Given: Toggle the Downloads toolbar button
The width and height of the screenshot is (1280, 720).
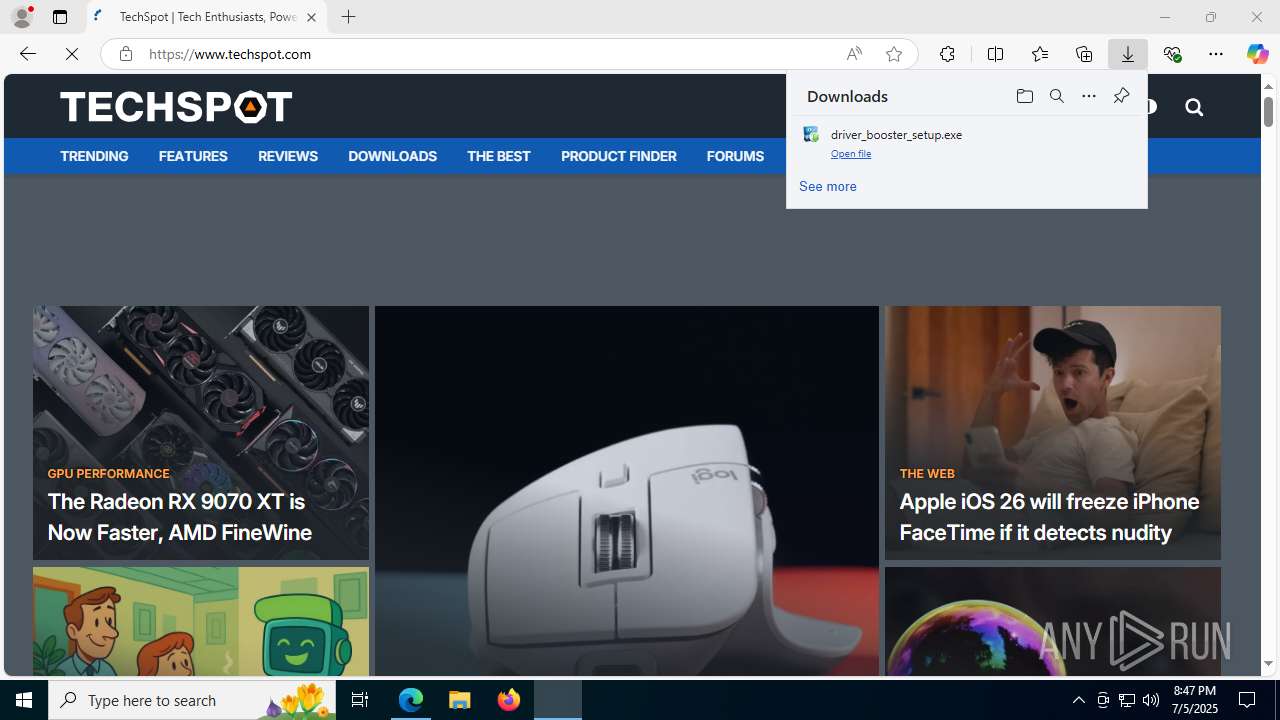Looking at the screenshot, I should [x=1128, y=54].
